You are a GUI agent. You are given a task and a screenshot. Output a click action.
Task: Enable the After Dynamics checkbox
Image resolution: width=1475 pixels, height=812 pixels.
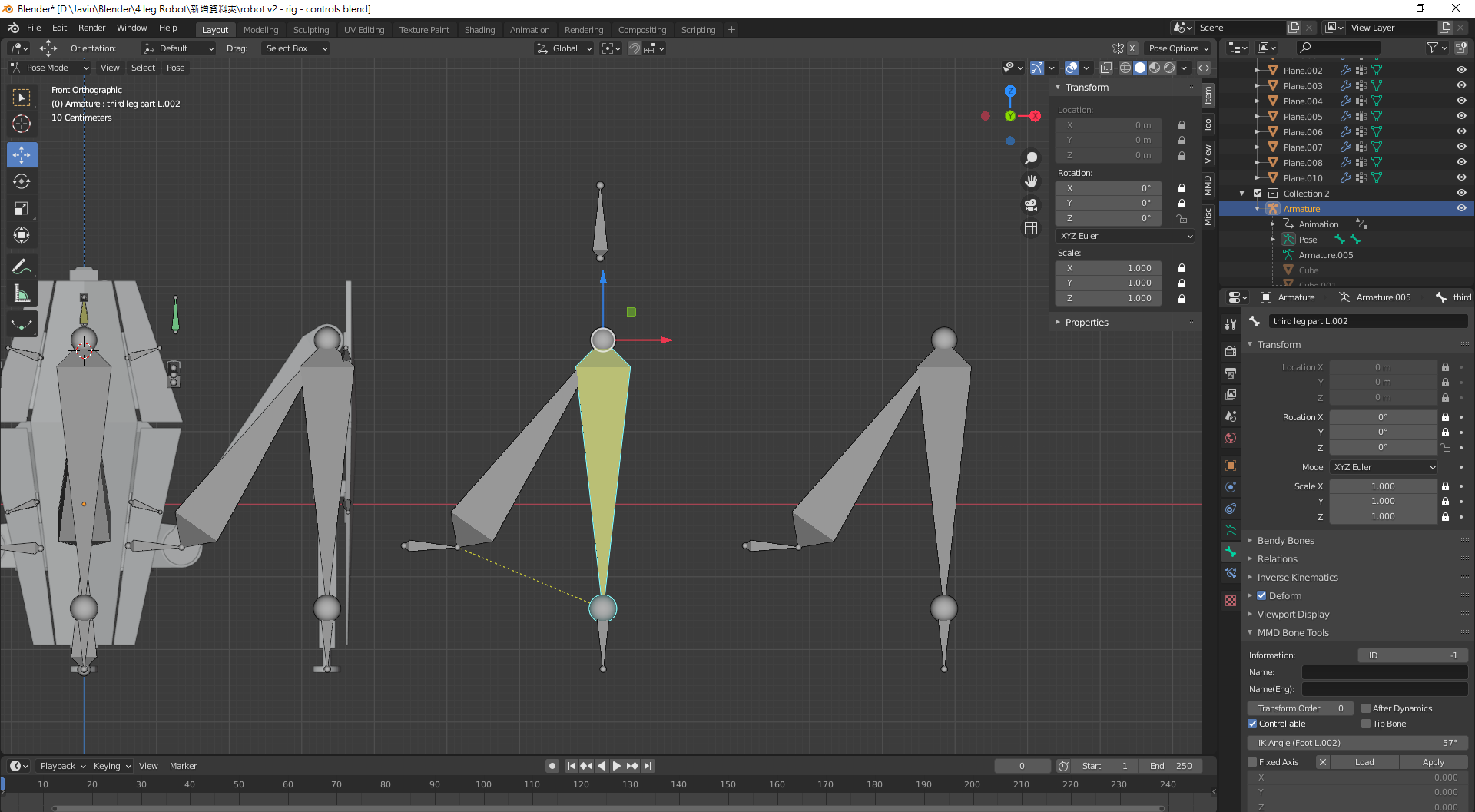(1366, 708)
